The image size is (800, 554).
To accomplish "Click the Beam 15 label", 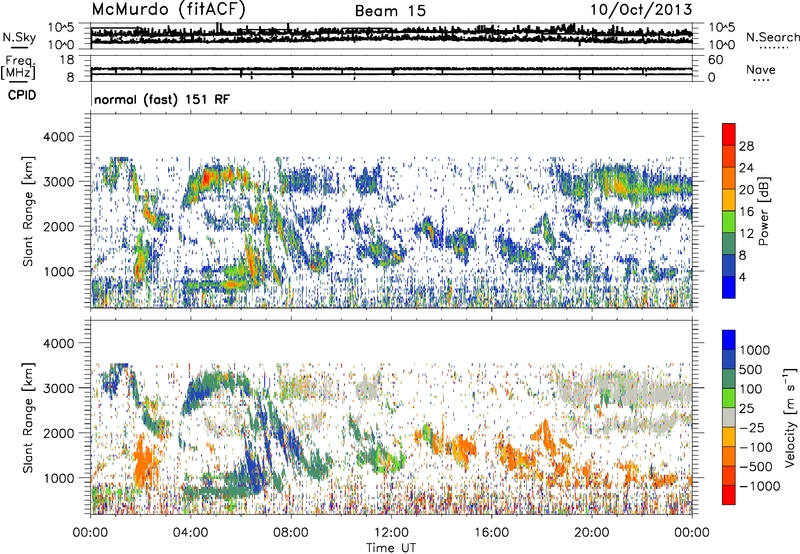I will pos(390,11).
